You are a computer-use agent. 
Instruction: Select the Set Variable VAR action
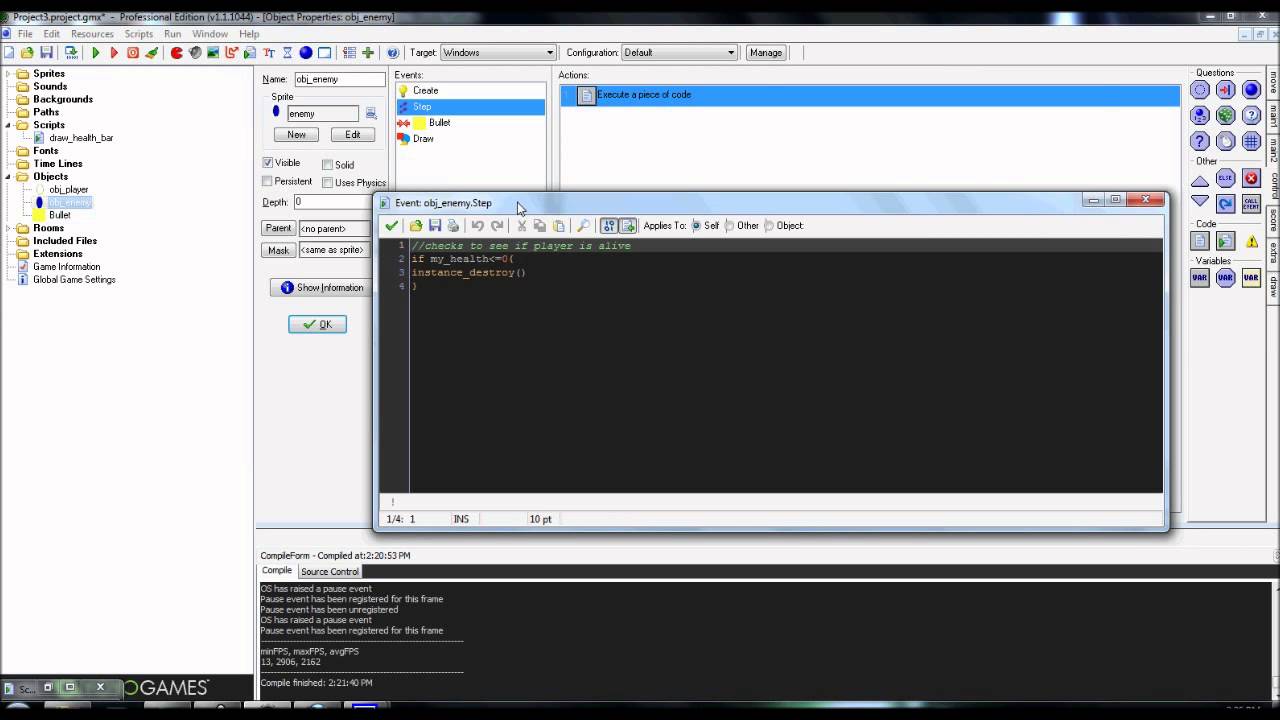tap(1200, 278)
